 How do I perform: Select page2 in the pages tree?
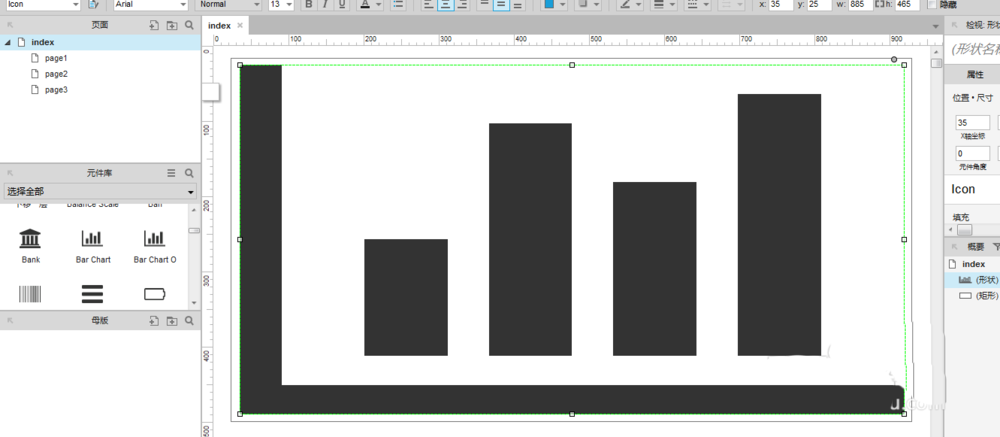click(x=56, y=74)
